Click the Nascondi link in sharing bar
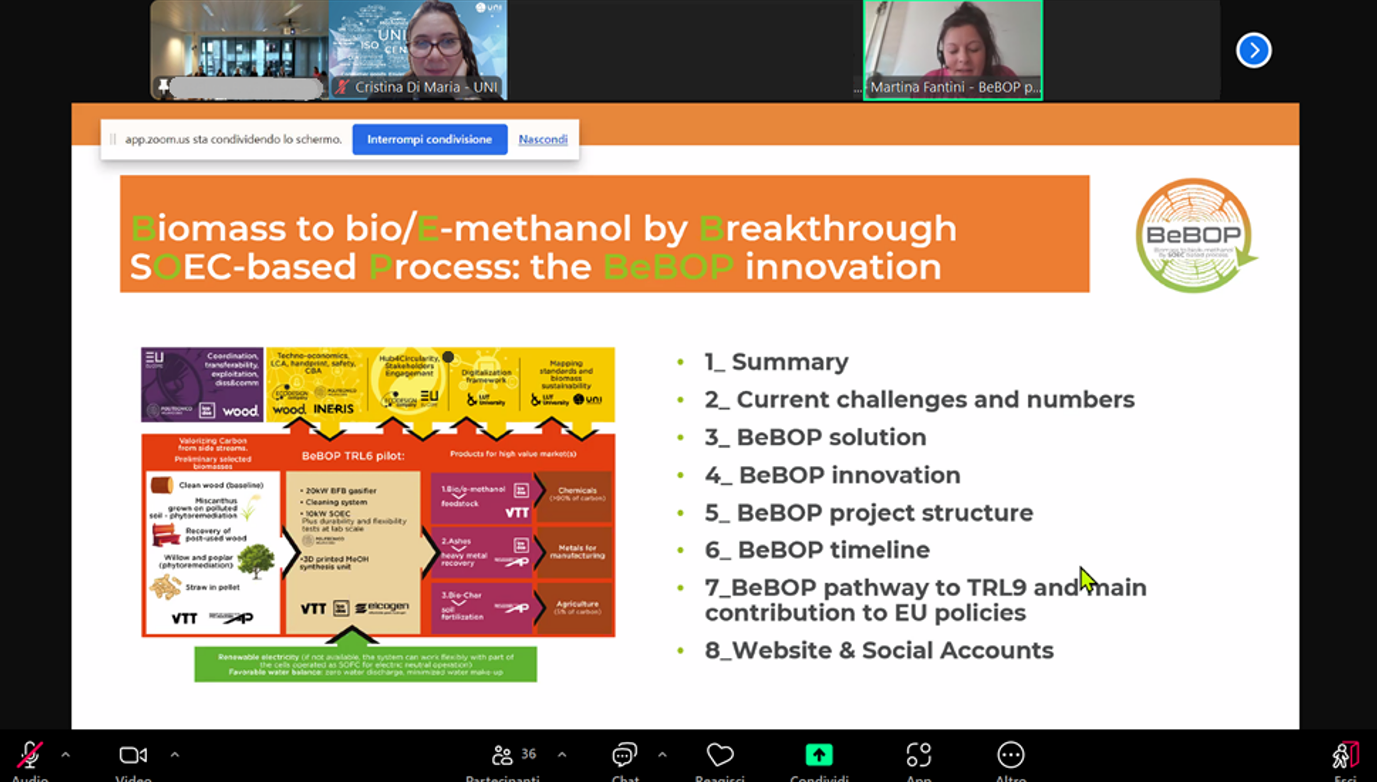 (543, 139)
